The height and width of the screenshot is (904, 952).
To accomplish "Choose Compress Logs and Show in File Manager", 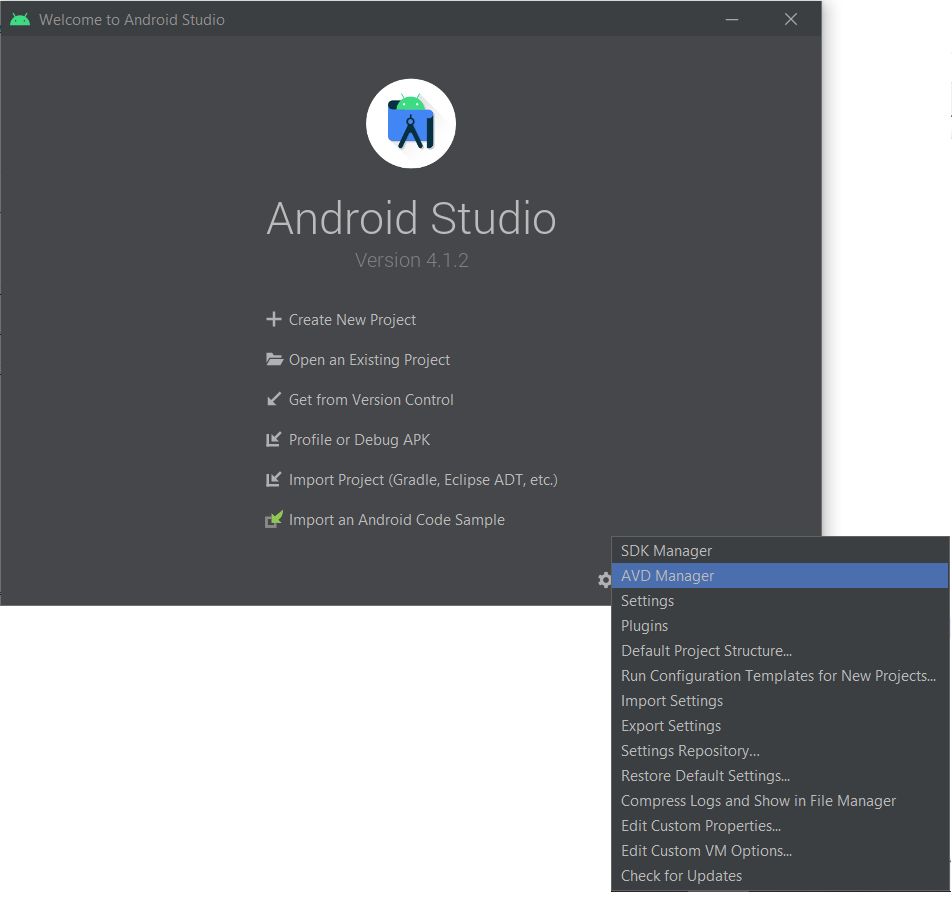I will point(780,801).
